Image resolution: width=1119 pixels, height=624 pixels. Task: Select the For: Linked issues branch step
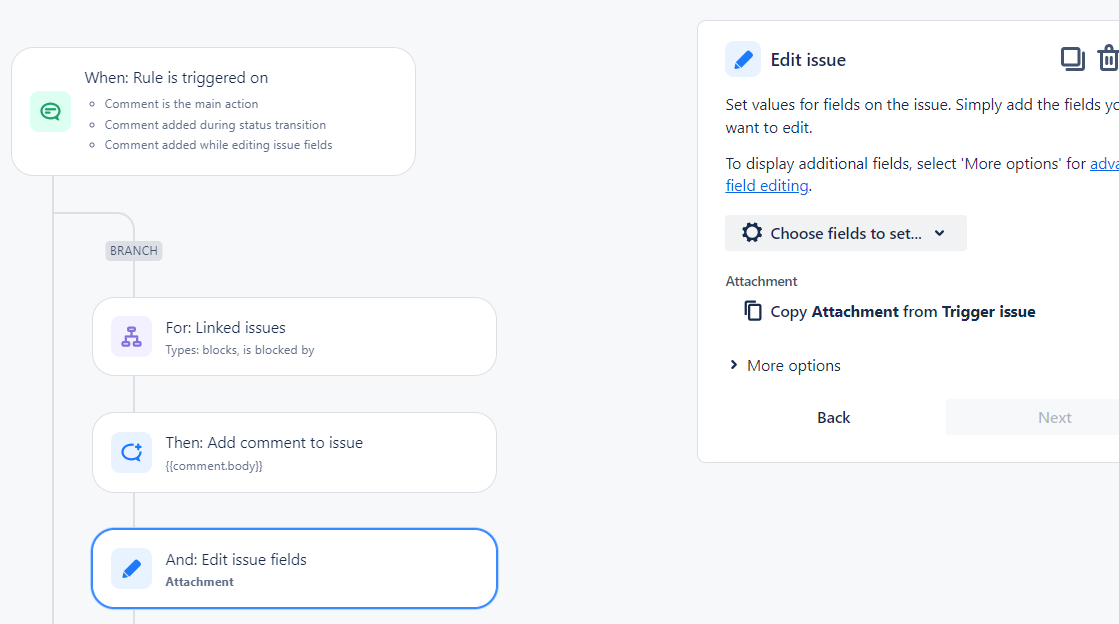pos(294,336)
